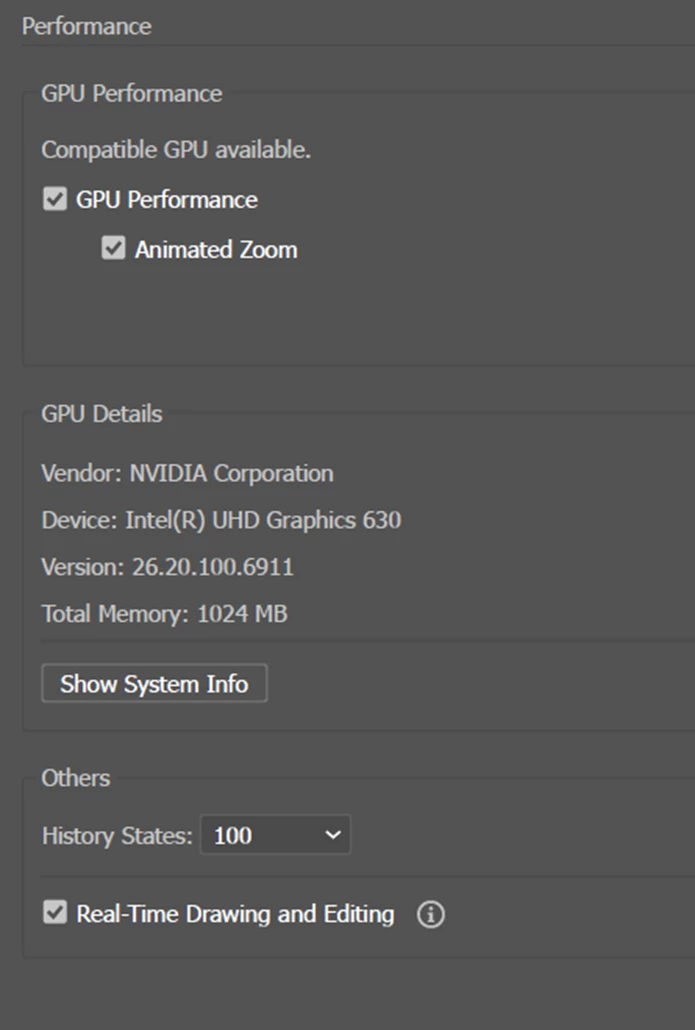Disable Real-Time Drawing and Editing checkbox

(55, 912)
